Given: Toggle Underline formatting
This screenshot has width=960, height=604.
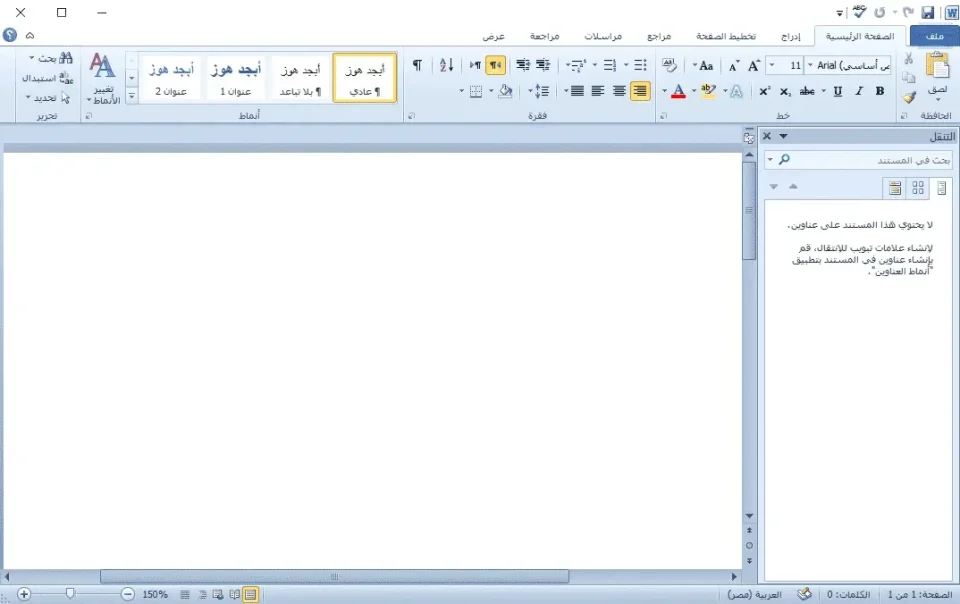Looking at the screenshot, I should [x=837, y=91].
